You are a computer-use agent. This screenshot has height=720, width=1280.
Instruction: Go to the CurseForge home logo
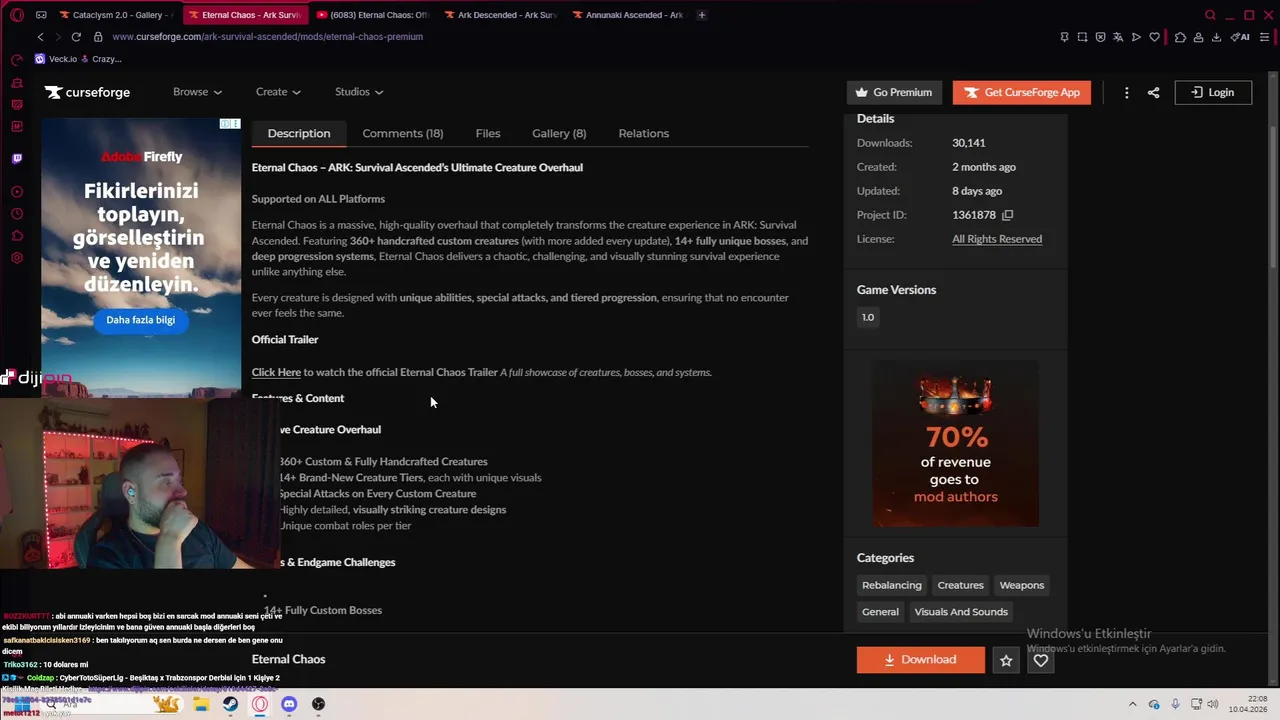(87, 92)
